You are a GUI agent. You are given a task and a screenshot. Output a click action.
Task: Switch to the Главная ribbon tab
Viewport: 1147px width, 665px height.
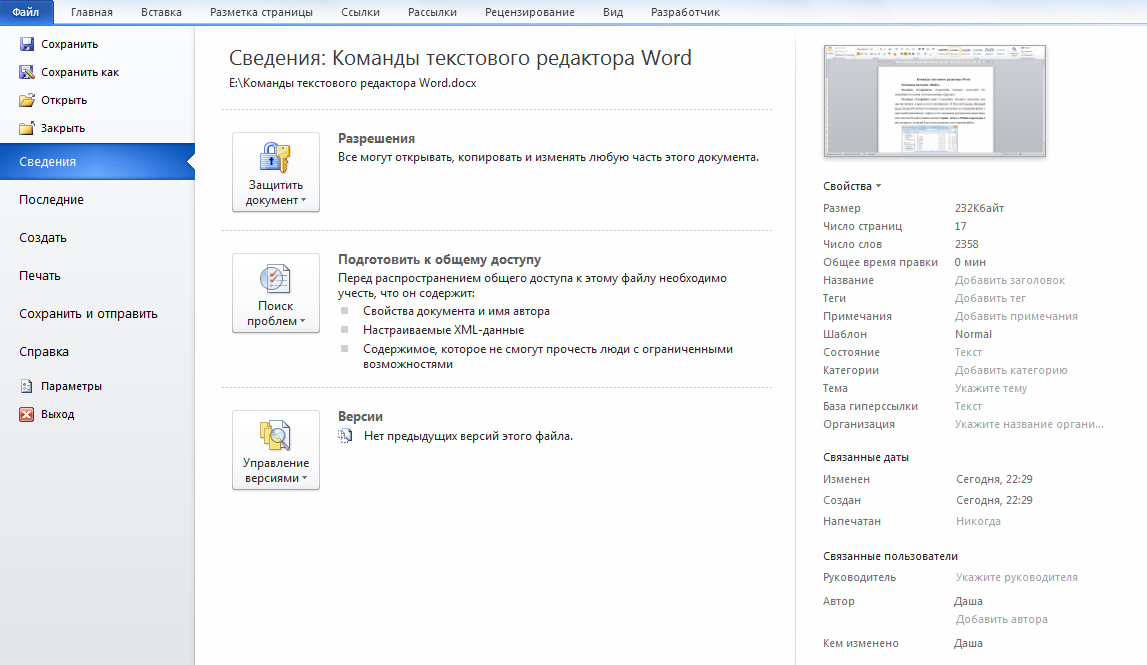click(91, 12)
